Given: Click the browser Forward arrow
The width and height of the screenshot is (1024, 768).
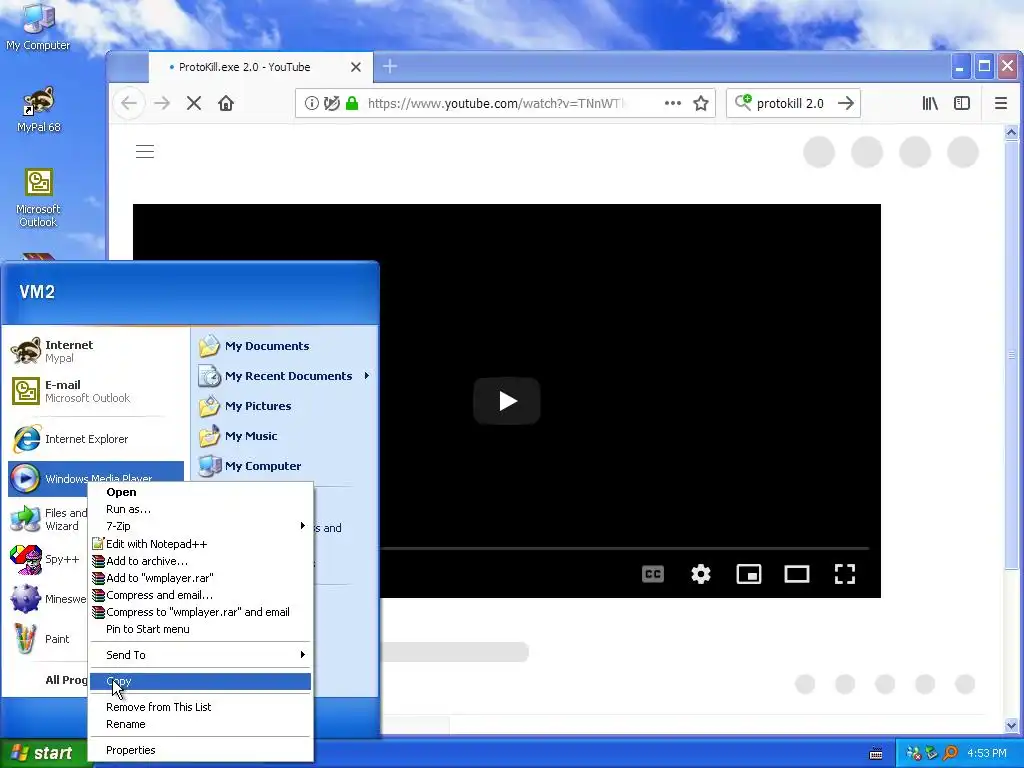Looking at the screenshot, I should point(161,103).
